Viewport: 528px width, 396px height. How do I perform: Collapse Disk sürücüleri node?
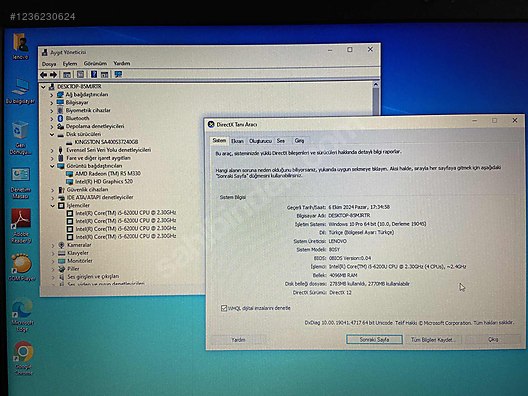pyautogui.click(x=52, y=134)
